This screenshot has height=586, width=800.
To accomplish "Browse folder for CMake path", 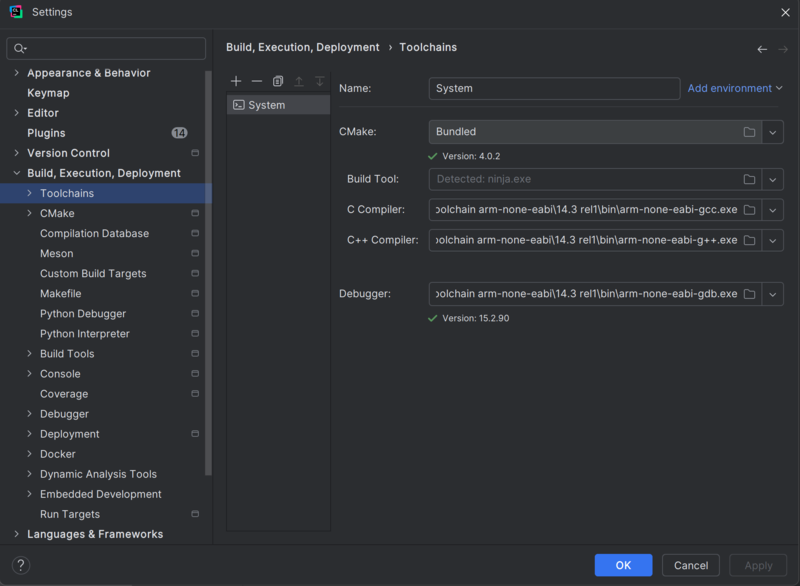I will click(749, 132).
